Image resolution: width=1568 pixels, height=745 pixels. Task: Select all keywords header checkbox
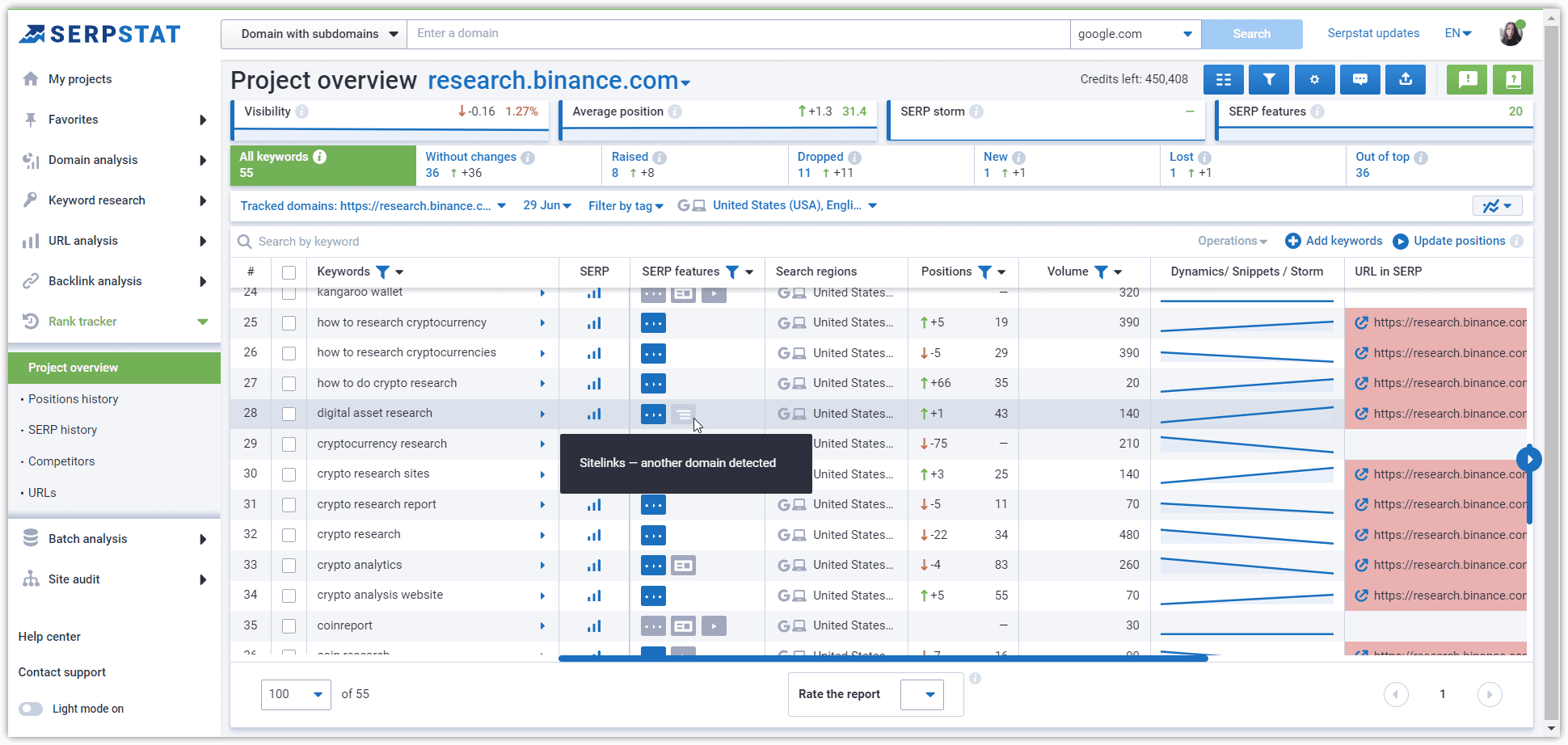289,272
